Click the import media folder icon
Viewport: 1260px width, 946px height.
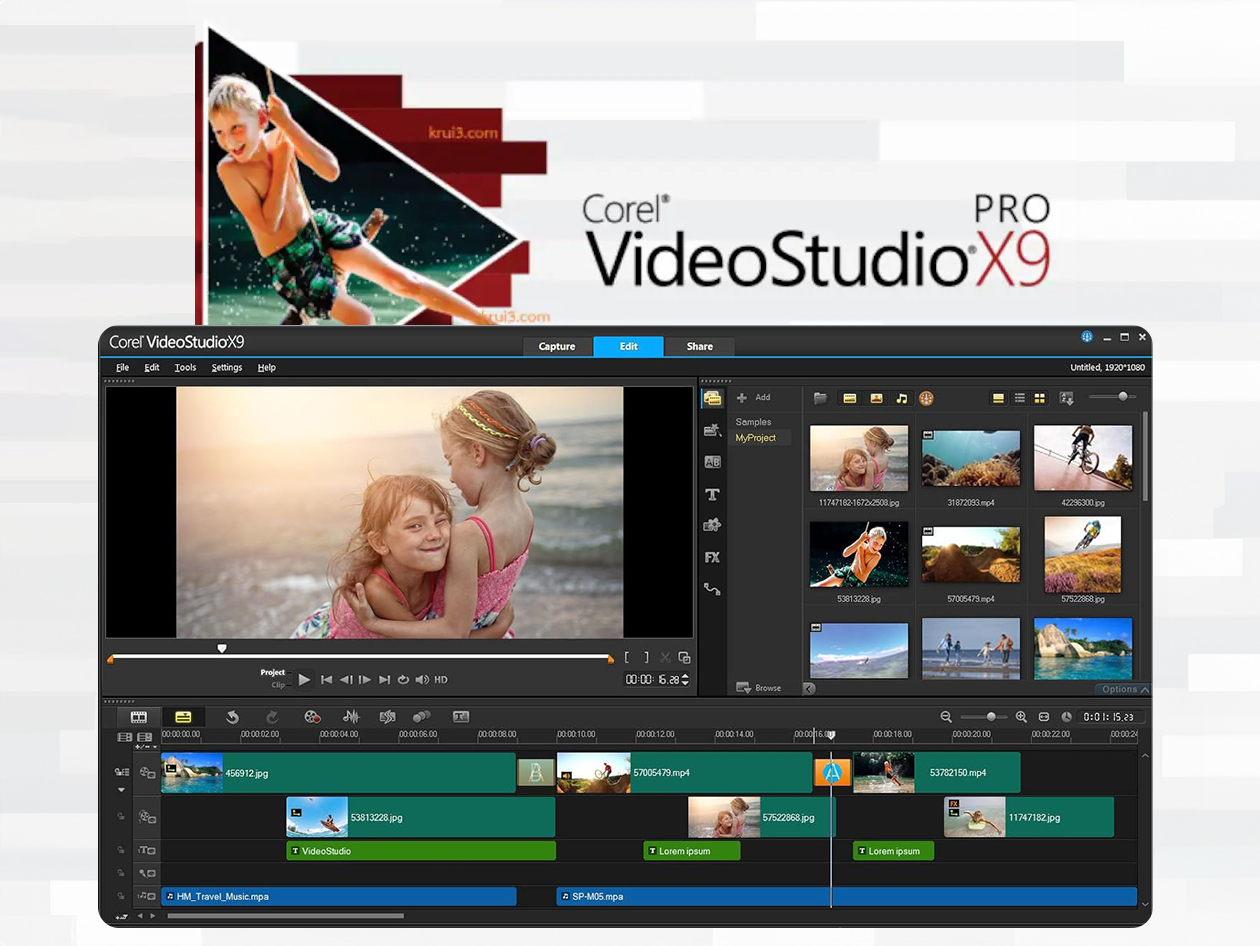(820, 398)
